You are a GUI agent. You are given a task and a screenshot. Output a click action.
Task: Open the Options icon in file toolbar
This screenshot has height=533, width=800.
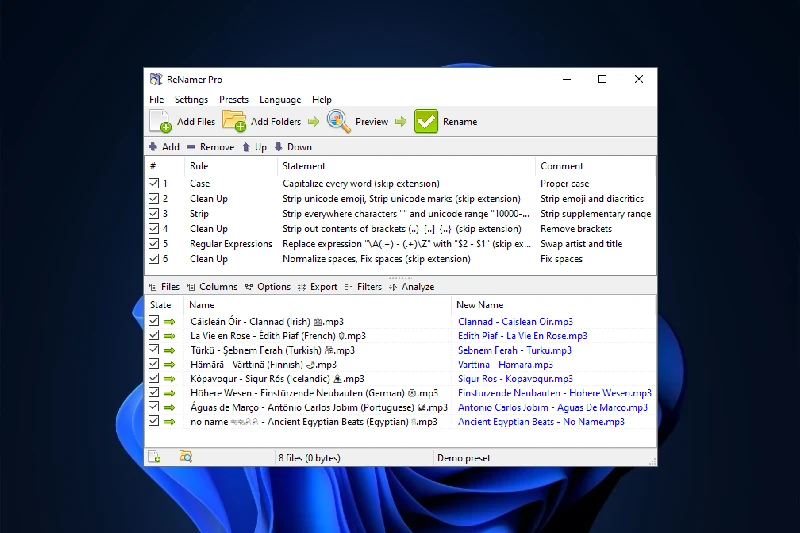(248, 287)
